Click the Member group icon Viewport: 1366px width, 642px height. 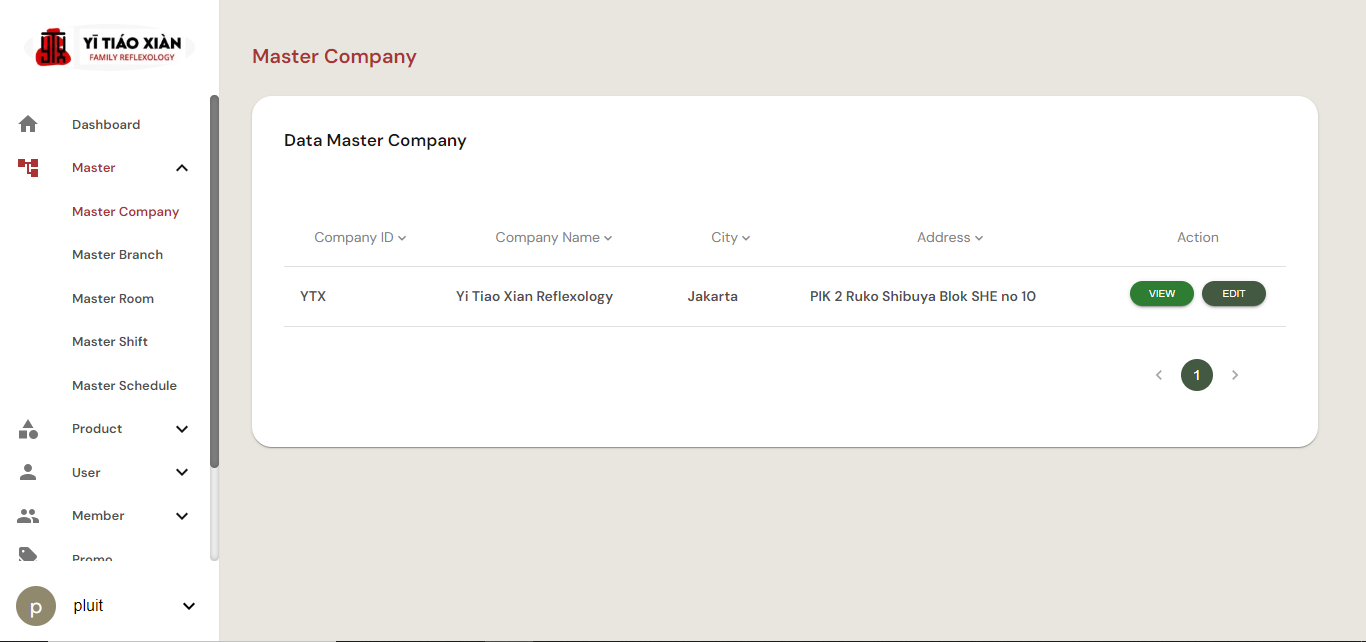click(28, 516)
